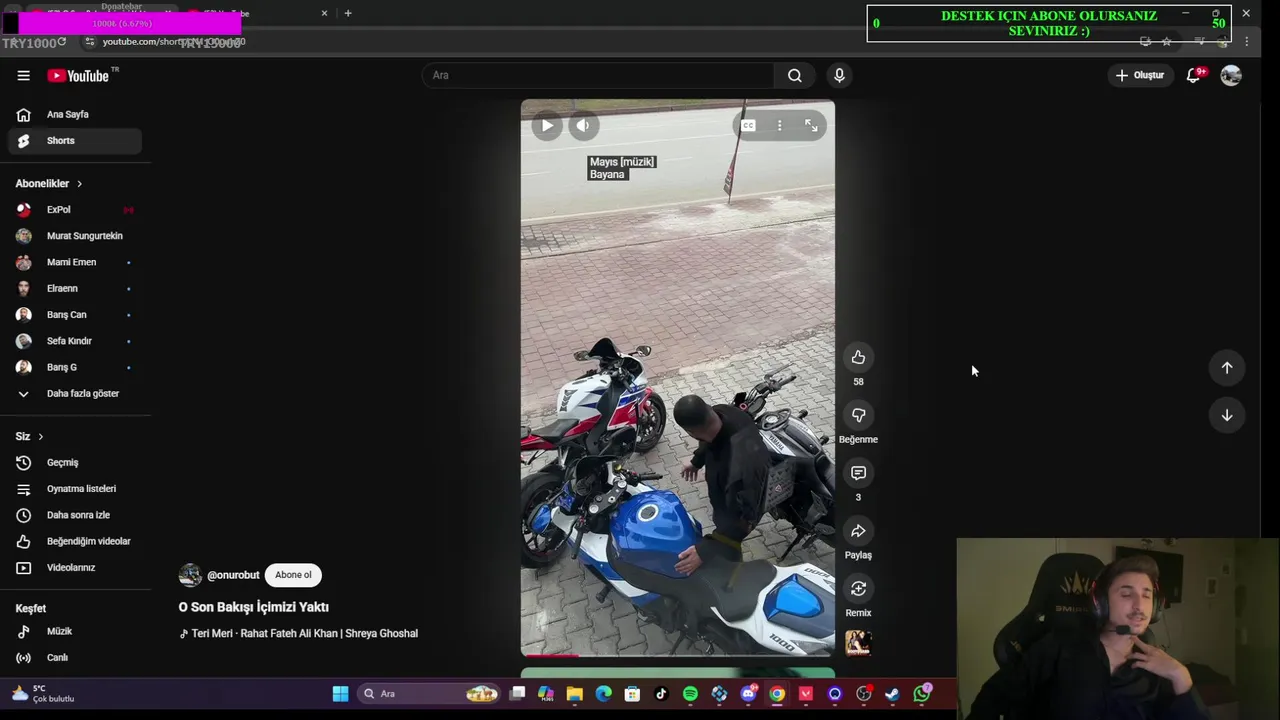
Task: Select Shorts in the sidebar
Action: [75, 141]
